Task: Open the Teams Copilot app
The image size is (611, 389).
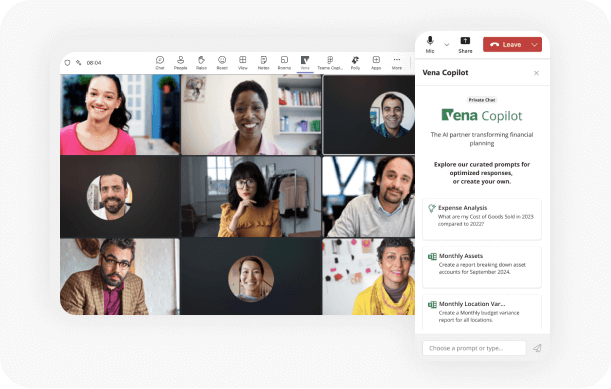Action: click(330, 62)
